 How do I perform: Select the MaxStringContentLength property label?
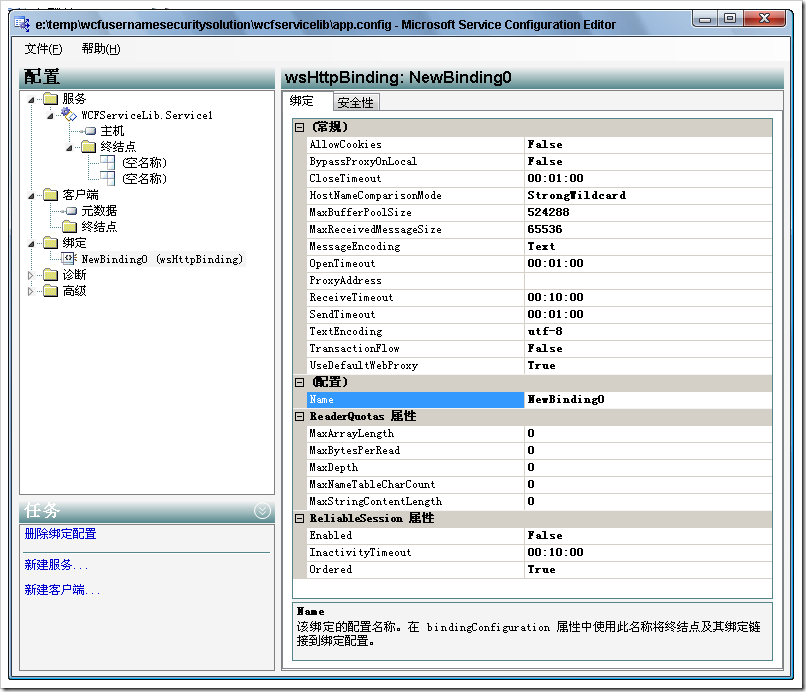coord(375,501)
